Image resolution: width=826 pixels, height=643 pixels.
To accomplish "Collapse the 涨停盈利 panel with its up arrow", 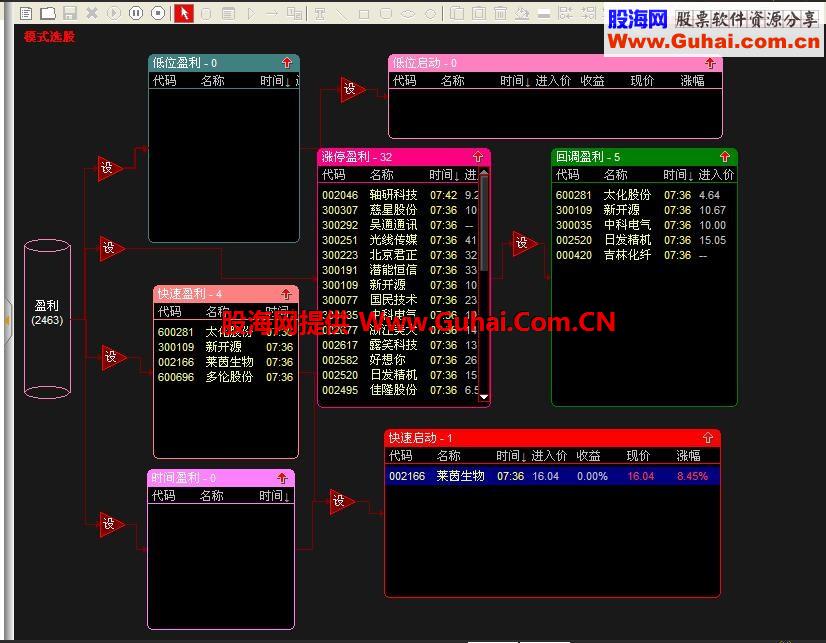I will point(478,156).
